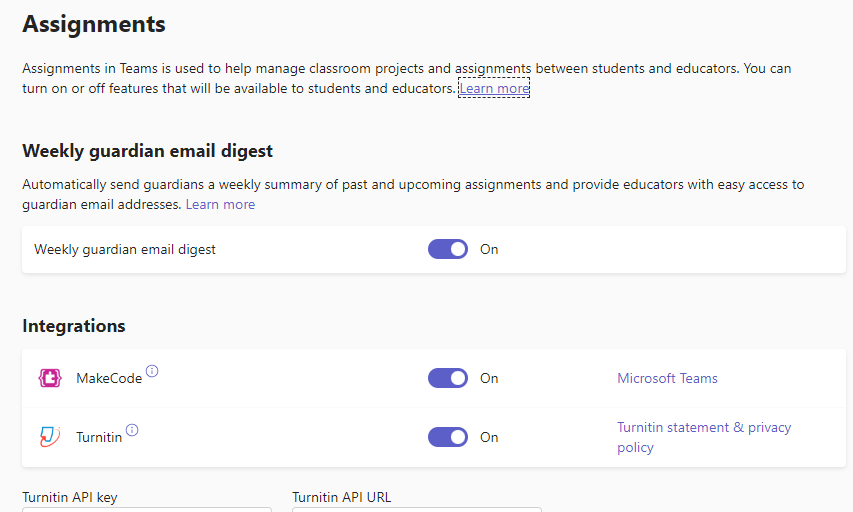Open the Learn more link under Assignments description
The width and height of the screenshot is (853, 512).
click(x=494, y=88)
